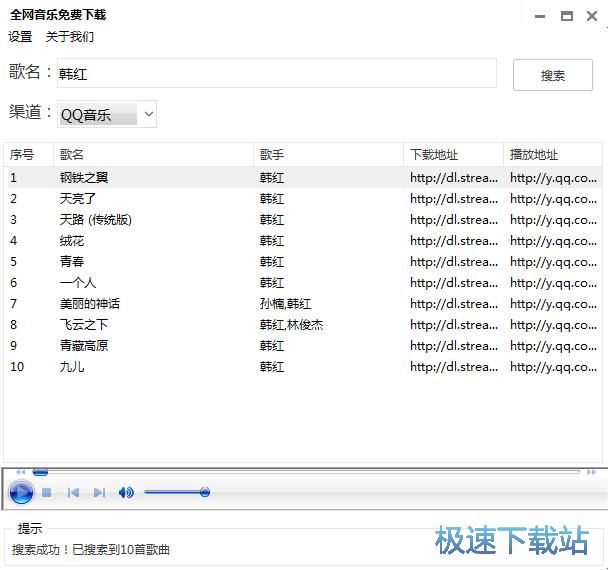Open the 设置 menu
This screenshot has height=570, width=609.
[x=20, y=37]
